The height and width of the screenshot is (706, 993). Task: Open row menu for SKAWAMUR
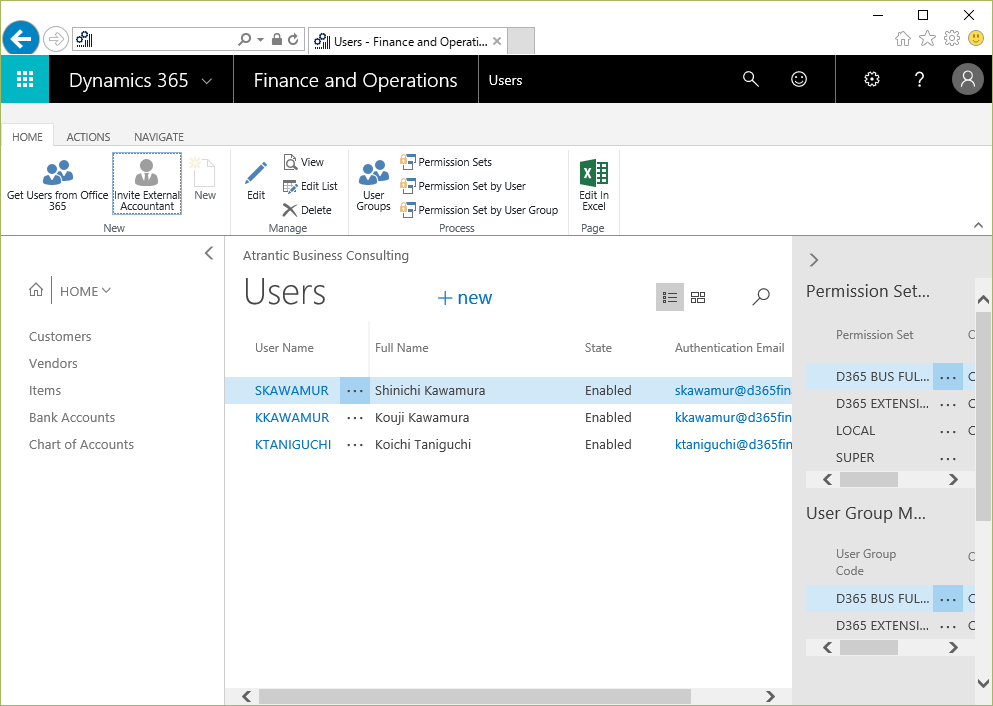coord(355,391)
